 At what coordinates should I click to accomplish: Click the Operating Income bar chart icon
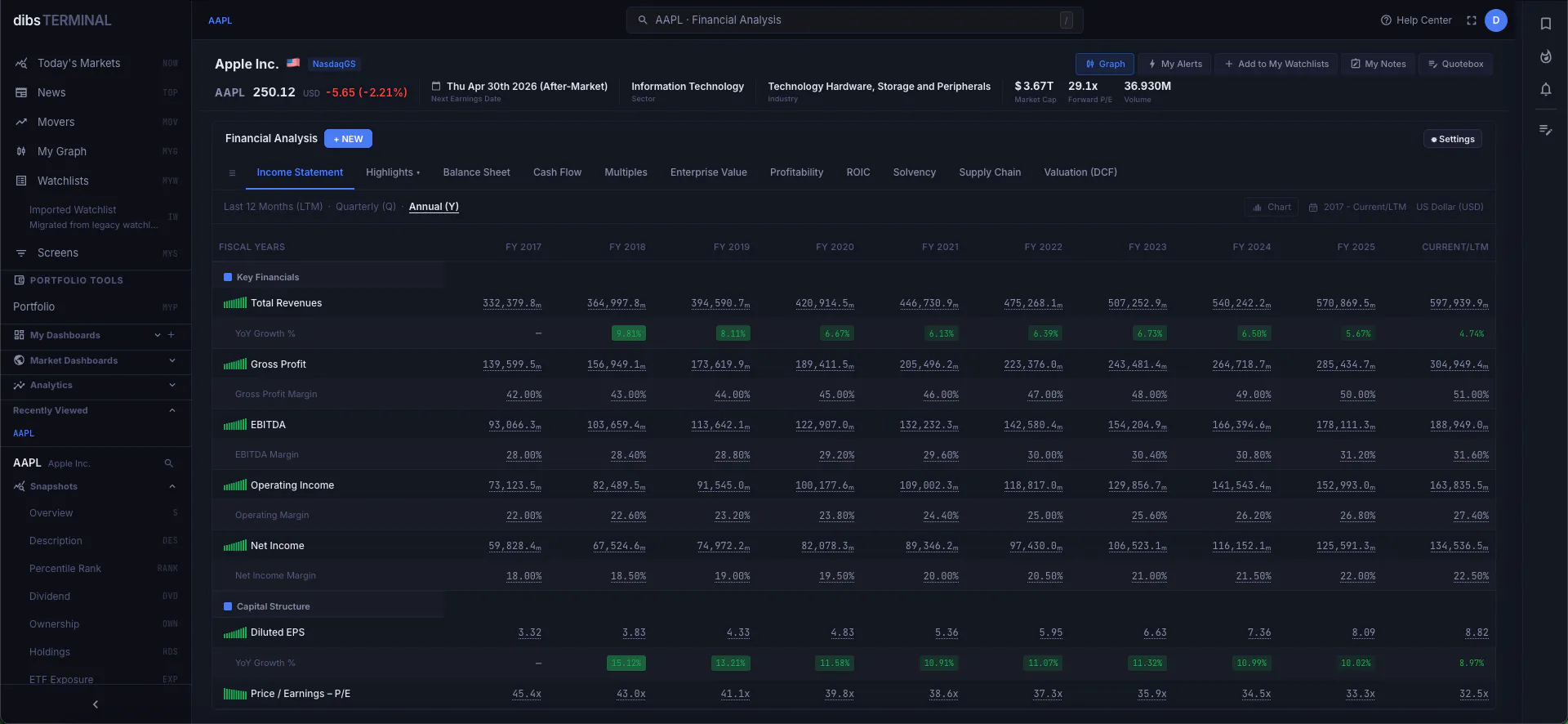pyautogui.click(x=235, y=485)
